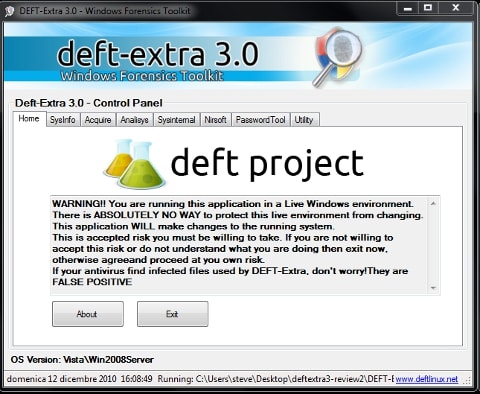480x394 pixels.
Task: Open the SysInfo tab
Action: click(63, 120)
